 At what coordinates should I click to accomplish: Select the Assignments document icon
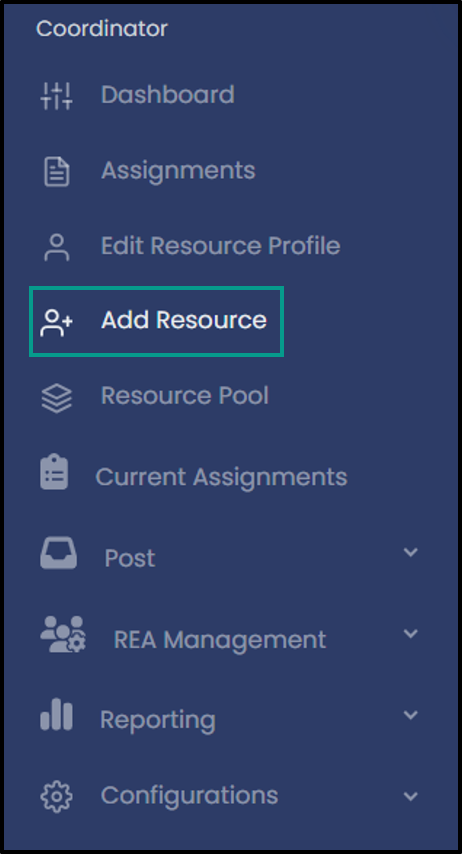click(57, 172)
